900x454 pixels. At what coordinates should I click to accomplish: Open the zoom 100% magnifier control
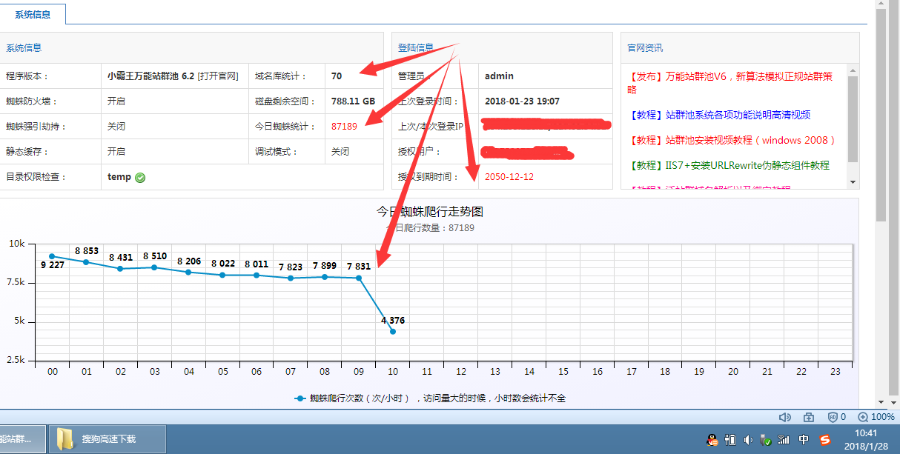[862, 416]
